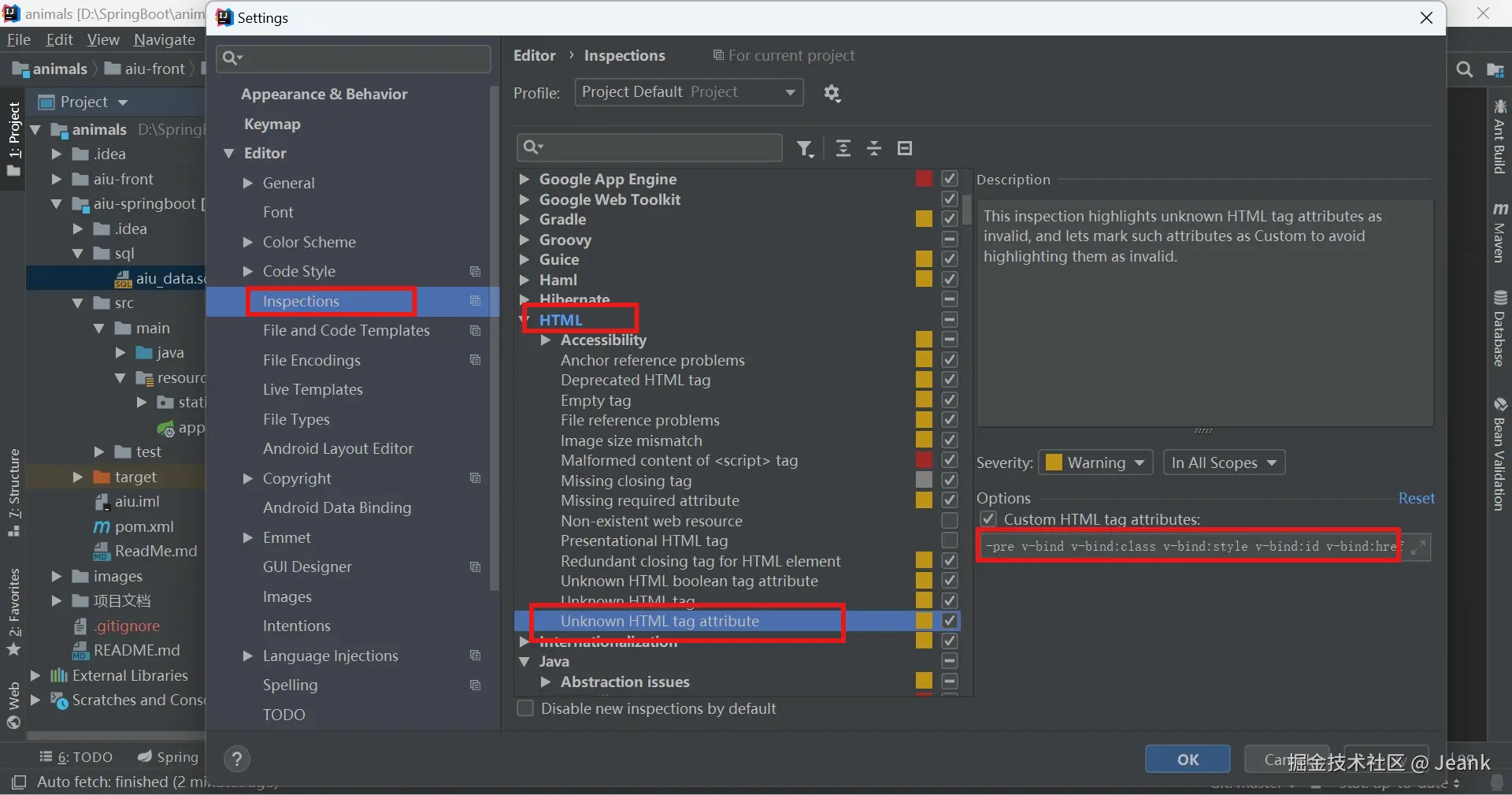The width and height of the screenshot is (1512, 795).
Task: Click the project-level icon beside Code Style
Action: tap(475, 272)
